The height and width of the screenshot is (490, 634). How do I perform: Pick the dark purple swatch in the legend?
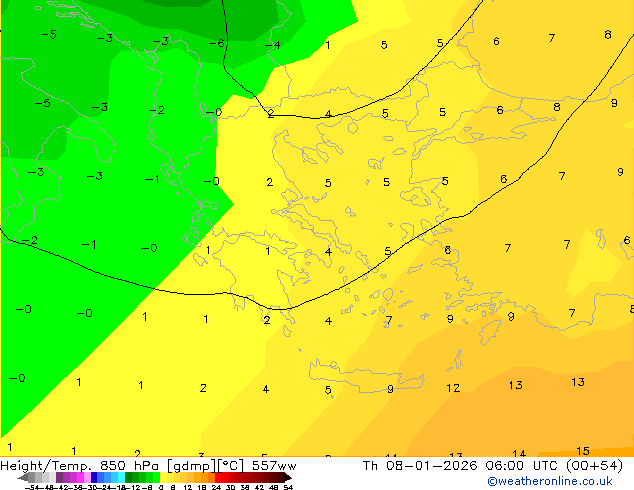tap(59, 478)
